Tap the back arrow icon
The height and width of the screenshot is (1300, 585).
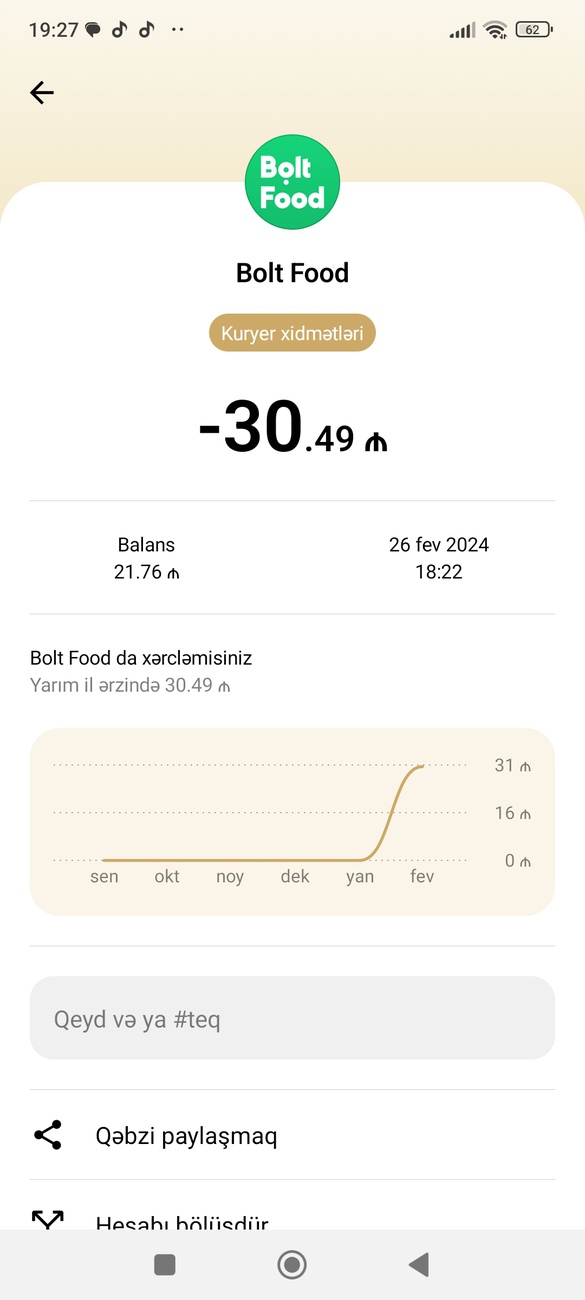pos(41,93)
